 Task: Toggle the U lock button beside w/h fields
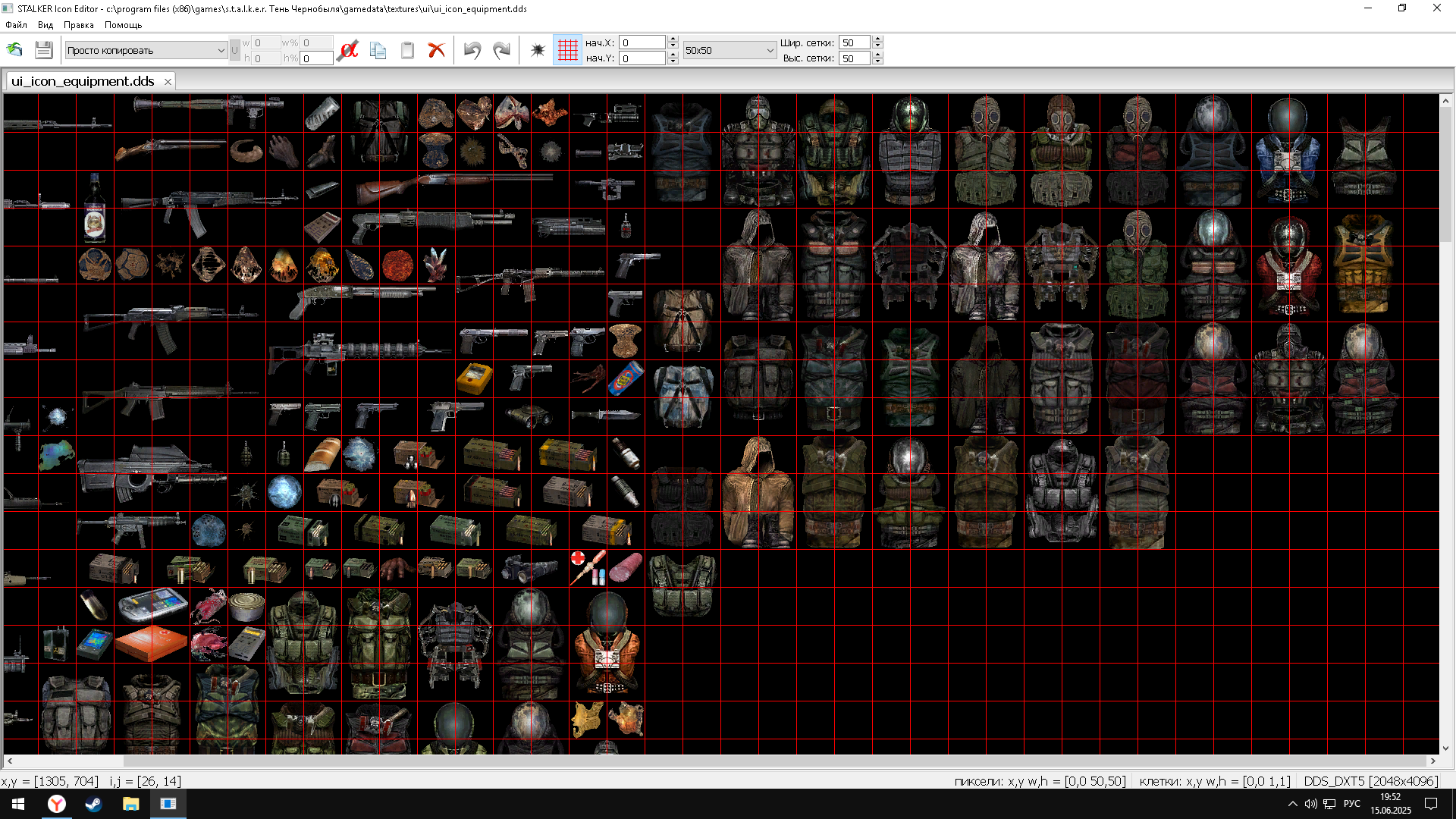[234, 50]
